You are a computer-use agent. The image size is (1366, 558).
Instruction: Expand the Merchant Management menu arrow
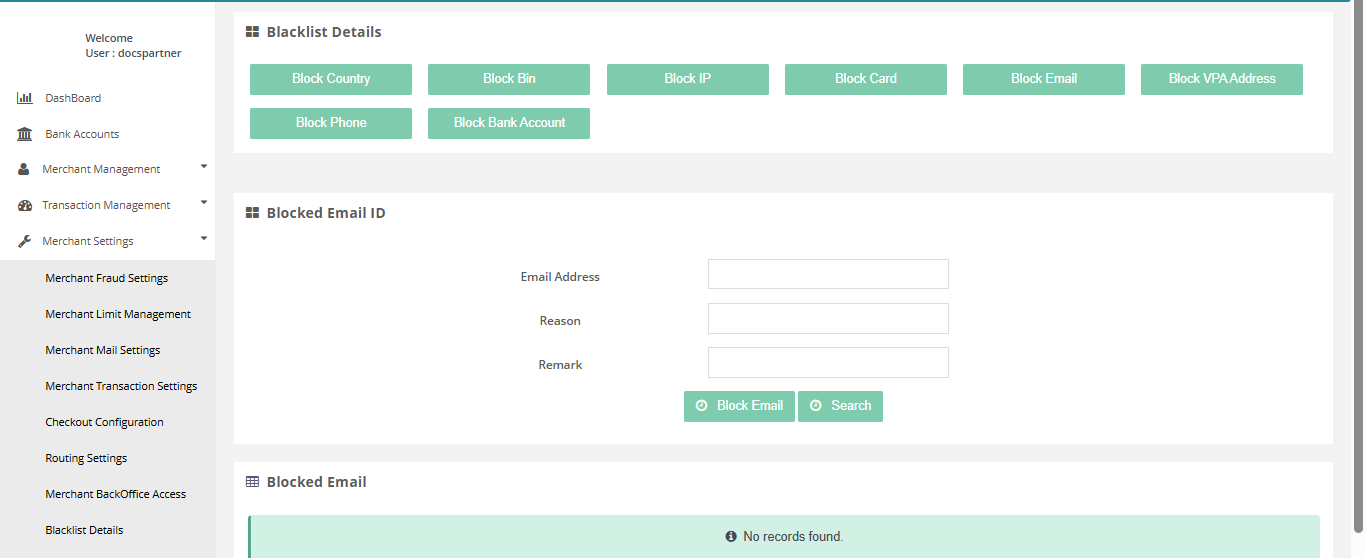coord(204,166)
